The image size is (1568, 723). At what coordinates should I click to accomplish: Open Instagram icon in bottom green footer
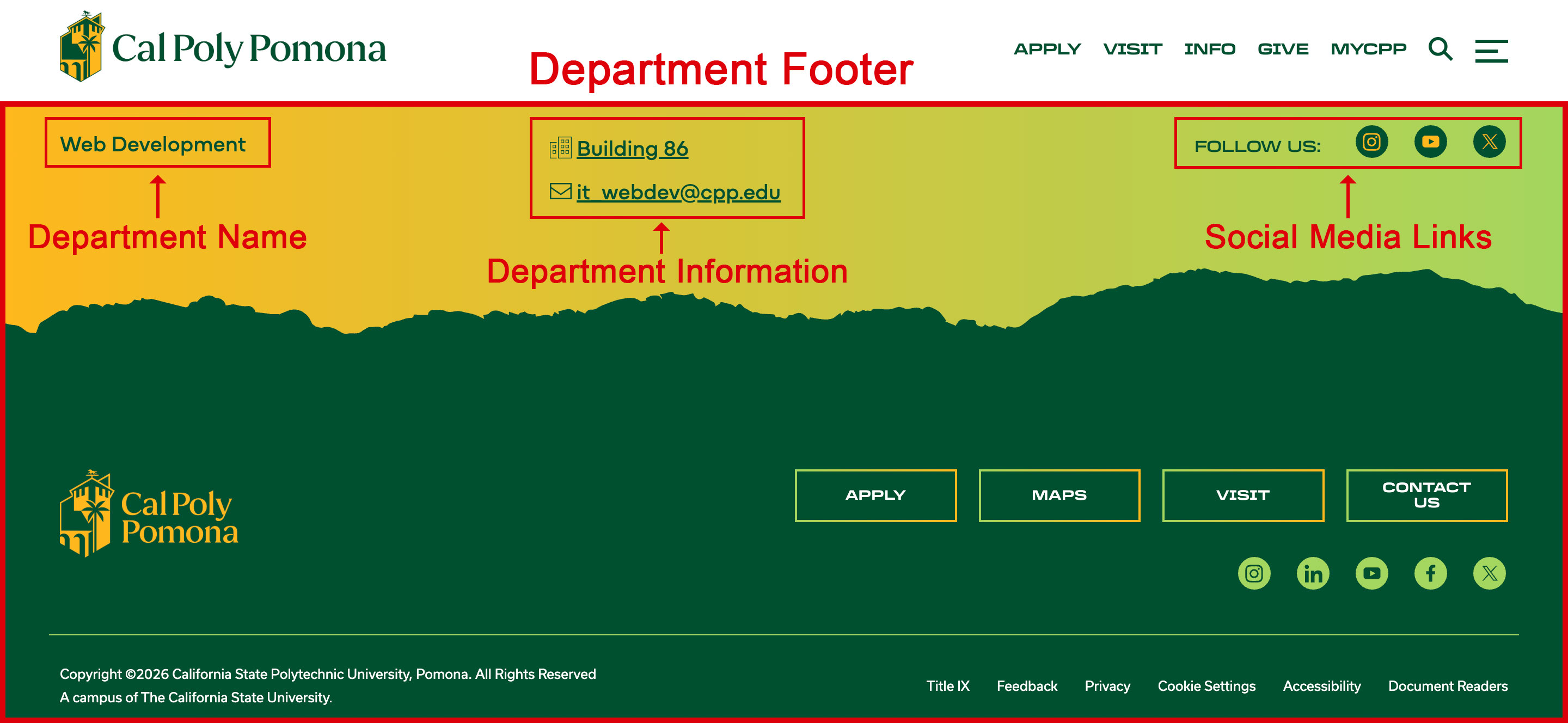tap(1254, 573)
